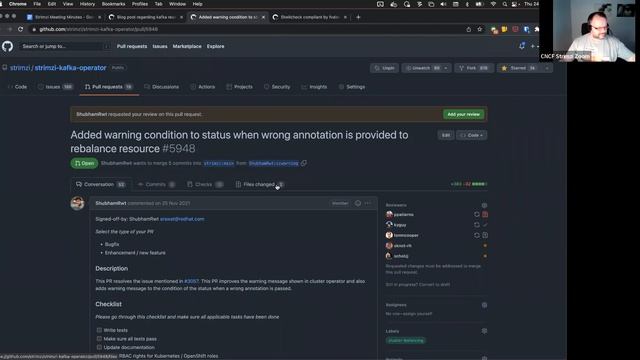Open the Assignees settings gear
The image size is (640, 360).
tap(484, 305)
